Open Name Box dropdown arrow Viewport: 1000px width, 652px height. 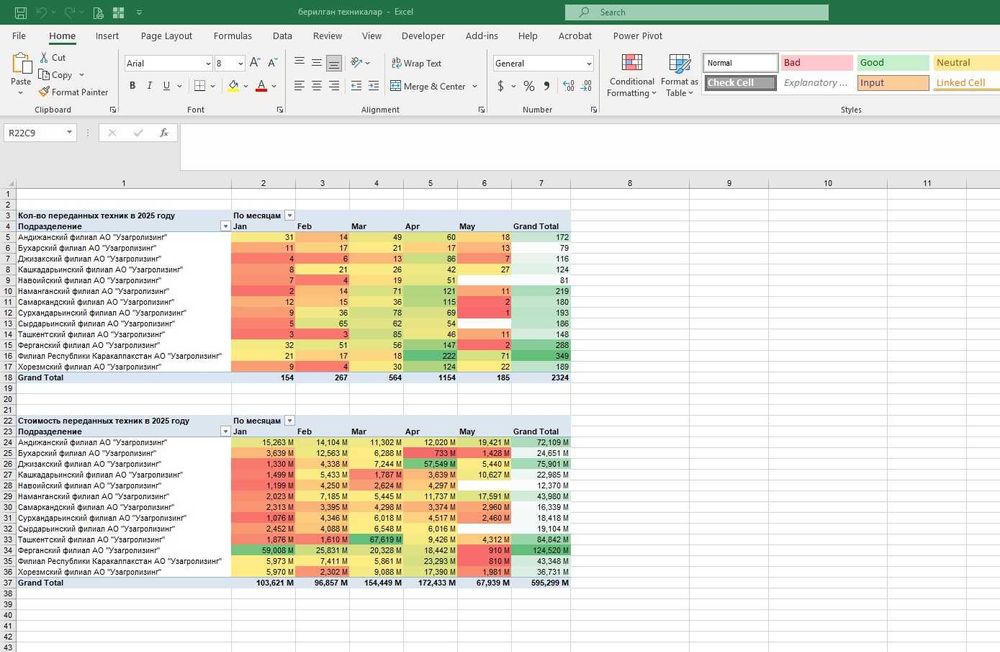tap(69, 133)
